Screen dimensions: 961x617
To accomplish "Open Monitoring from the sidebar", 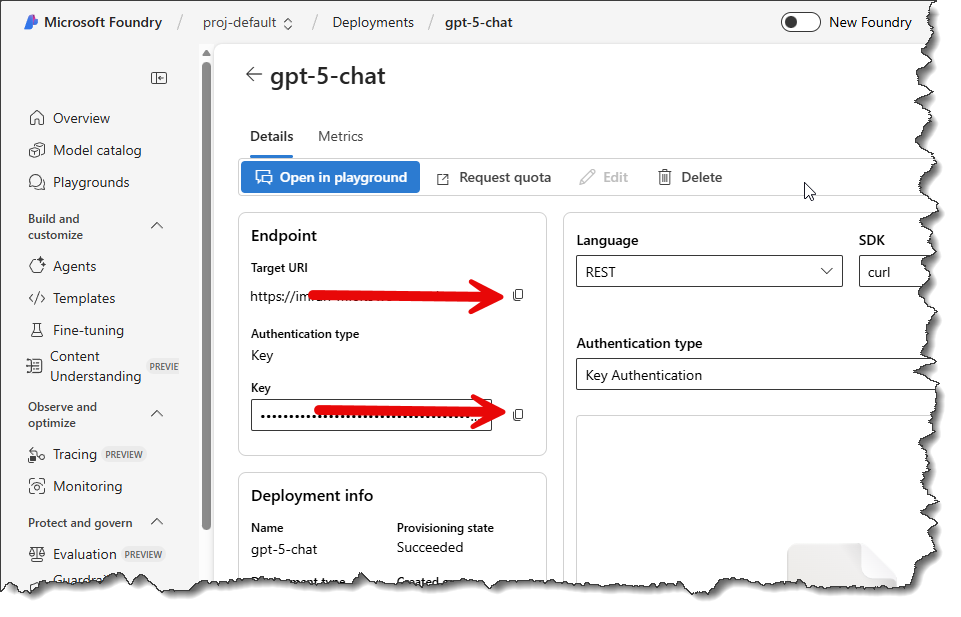I will click(87, 486).
